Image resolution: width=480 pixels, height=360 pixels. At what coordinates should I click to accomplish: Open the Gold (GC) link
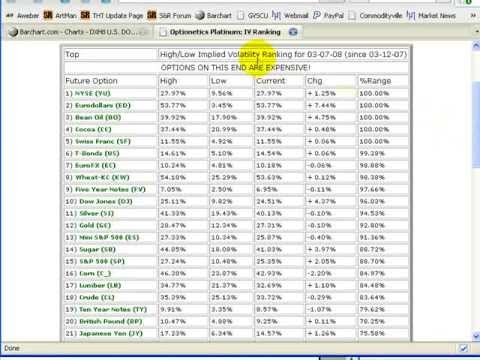click(95, 226)
